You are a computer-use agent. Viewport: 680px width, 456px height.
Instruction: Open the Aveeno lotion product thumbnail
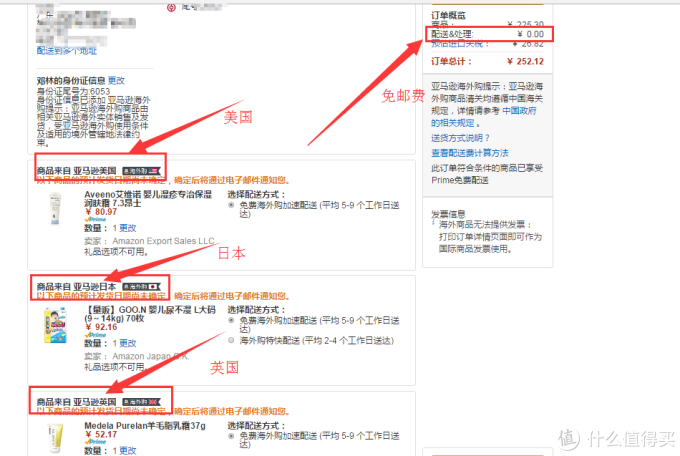[x=58, y=210]
